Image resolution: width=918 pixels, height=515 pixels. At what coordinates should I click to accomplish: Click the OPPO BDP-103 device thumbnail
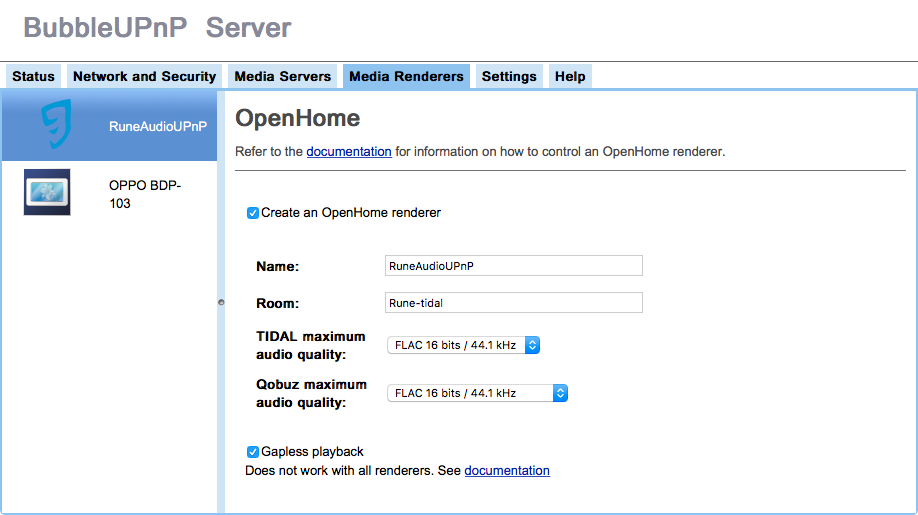click(47, 192)
